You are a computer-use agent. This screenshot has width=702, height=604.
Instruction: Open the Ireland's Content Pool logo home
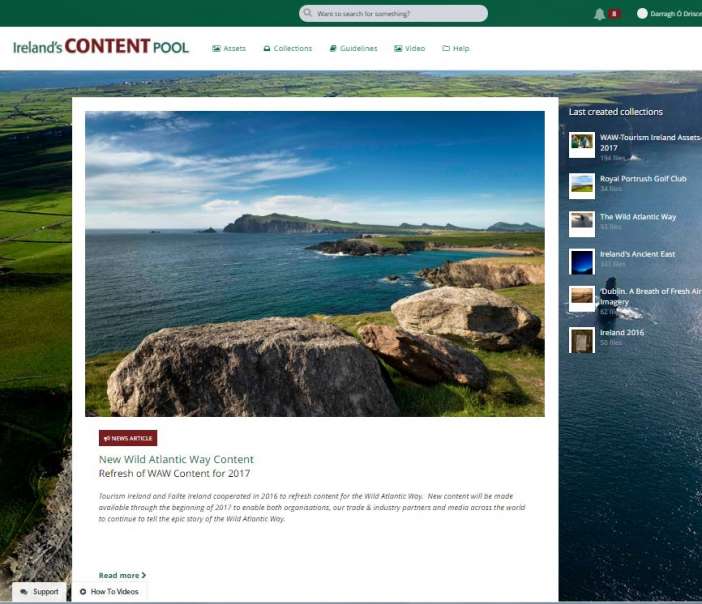(x=101, y=47)
